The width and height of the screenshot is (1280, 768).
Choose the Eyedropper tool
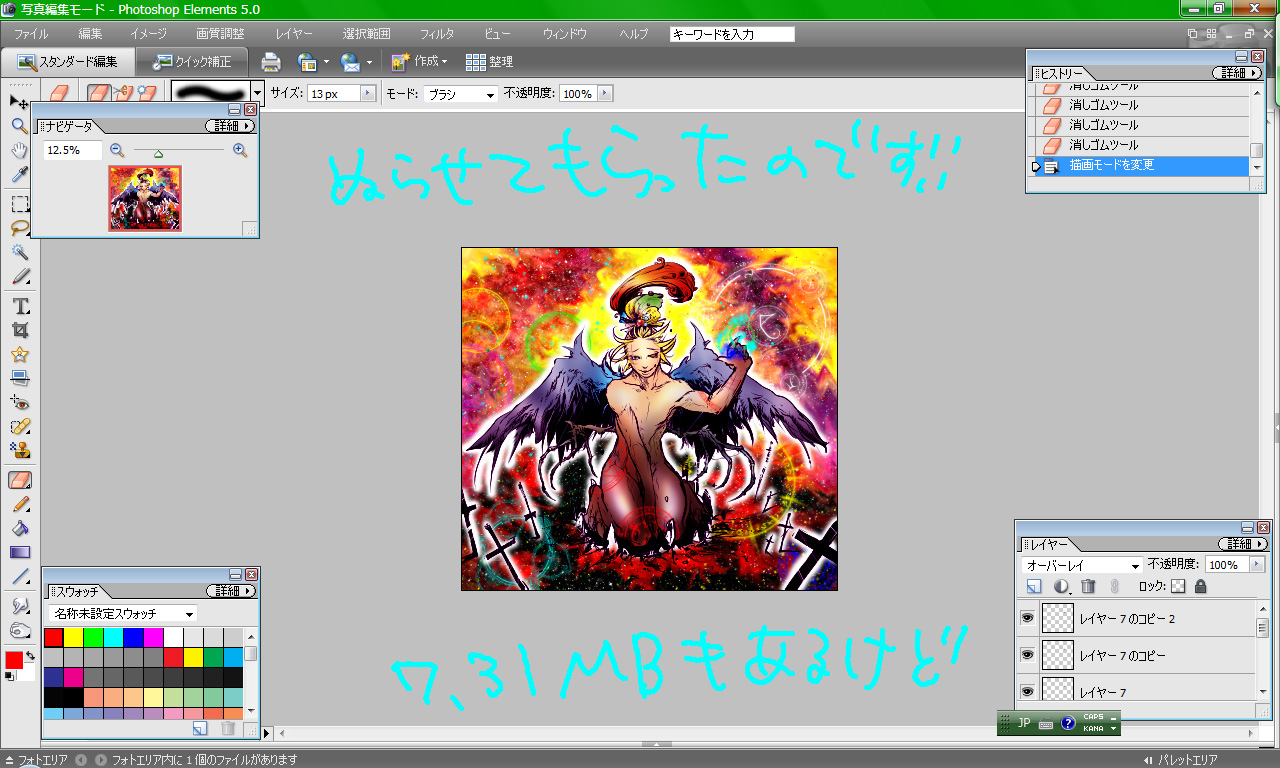coord(19,176)
